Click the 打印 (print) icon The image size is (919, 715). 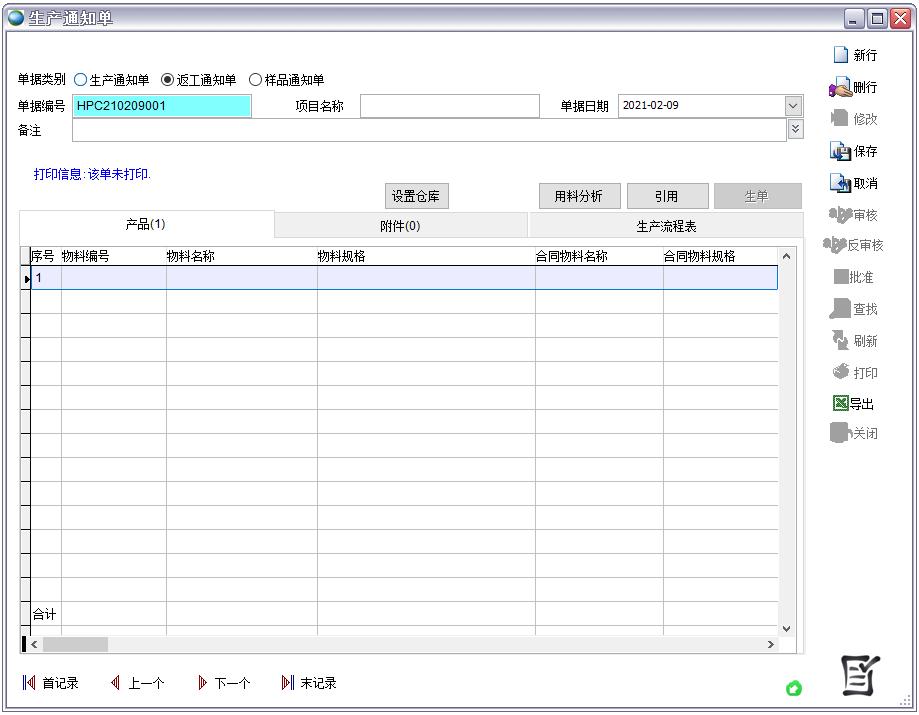click(x=853, y=372)
